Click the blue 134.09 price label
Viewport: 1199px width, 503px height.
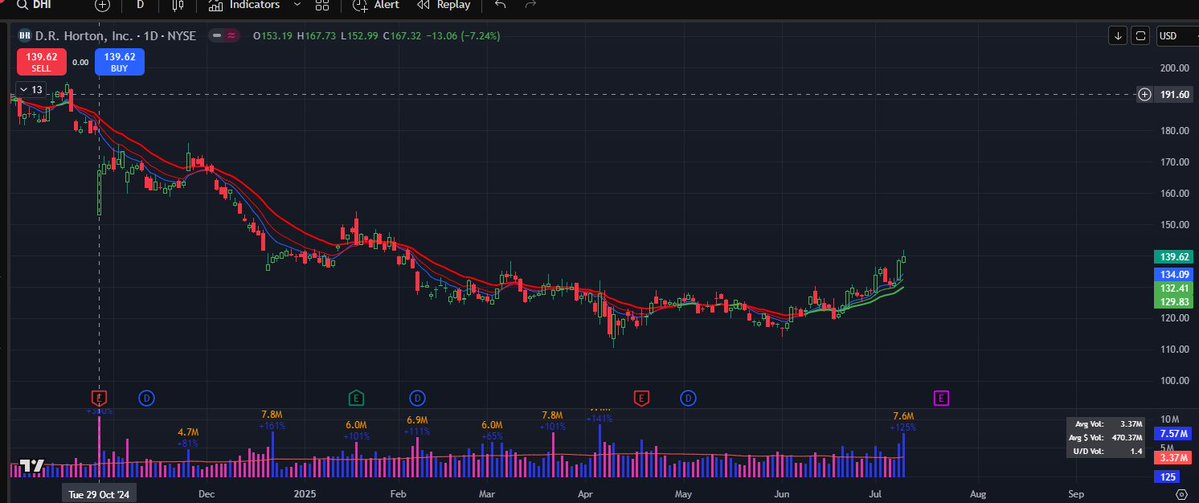tap(1174, 274)
